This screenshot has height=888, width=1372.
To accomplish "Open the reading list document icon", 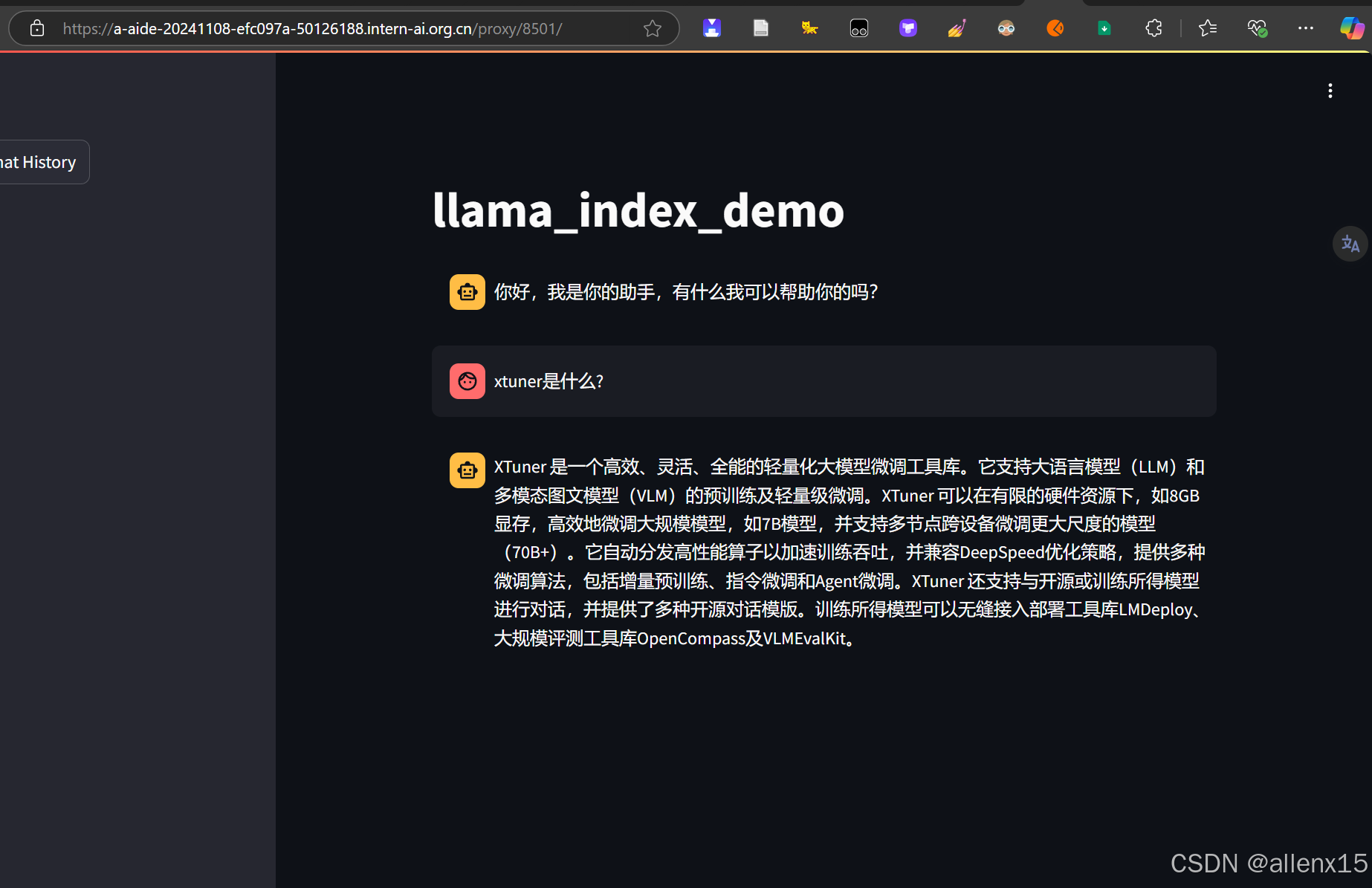I will click(760, 28).
